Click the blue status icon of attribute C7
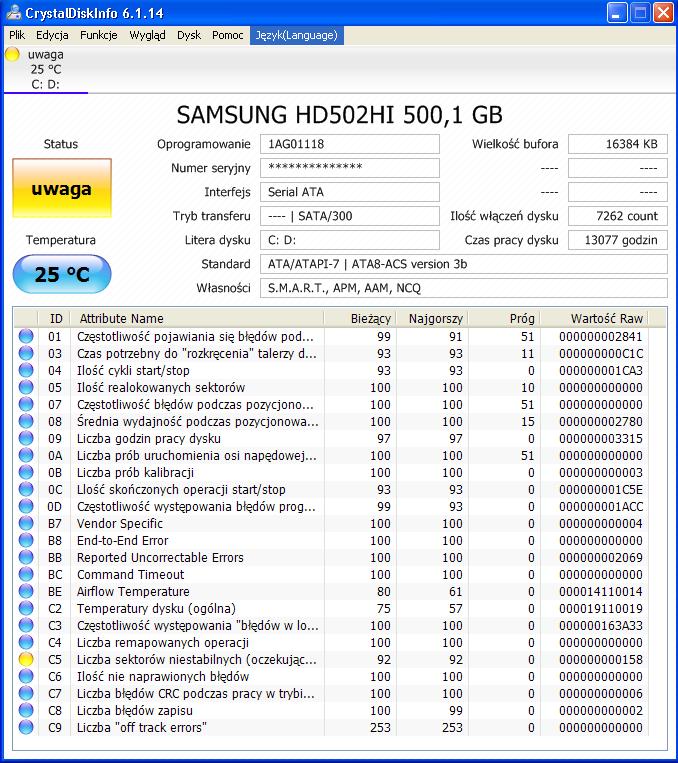Screen dimensions: 678x763 pyautogui.click(x=26, y=693)
